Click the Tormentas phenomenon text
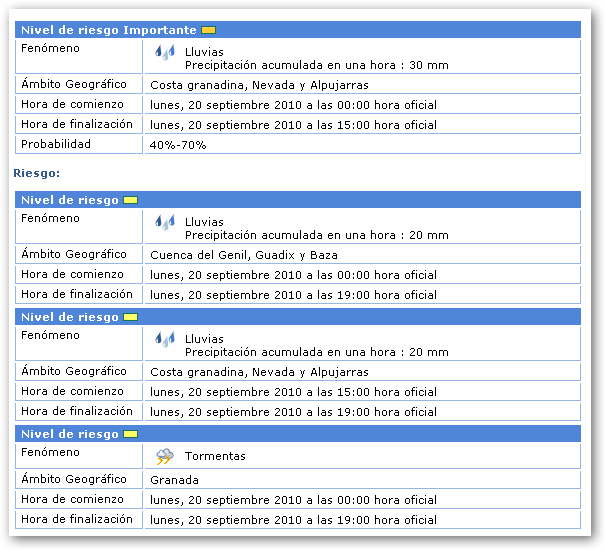 [x=215, y=456]
